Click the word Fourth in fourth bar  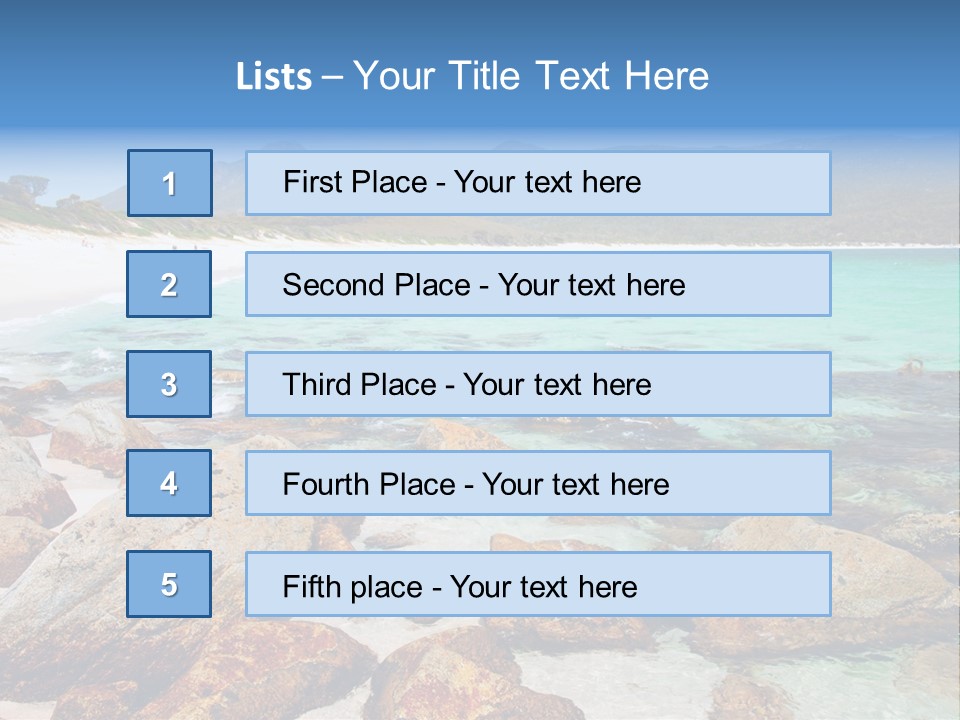point(326,484)
